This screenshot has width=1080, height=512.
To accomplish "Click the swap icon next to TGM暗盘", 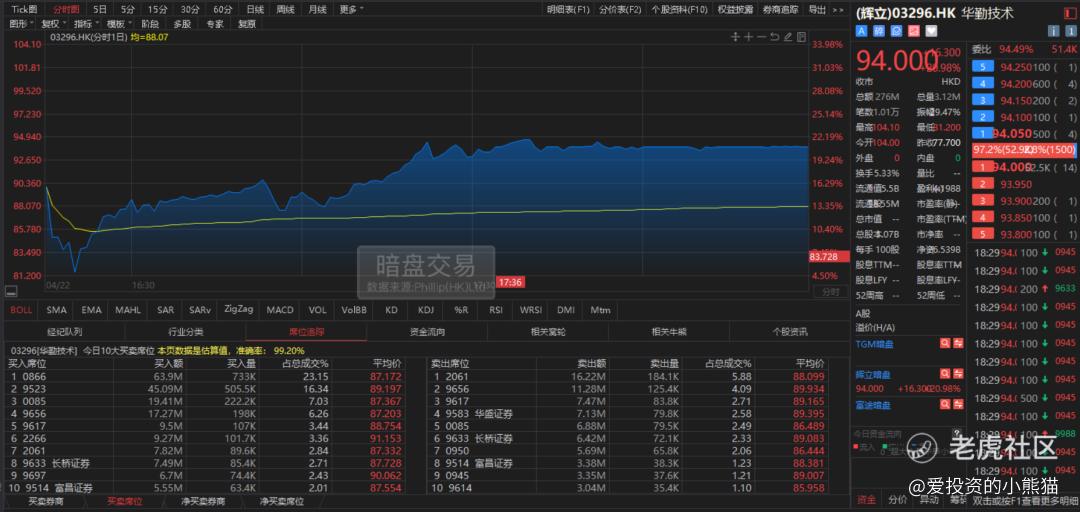I will point(957,343).
